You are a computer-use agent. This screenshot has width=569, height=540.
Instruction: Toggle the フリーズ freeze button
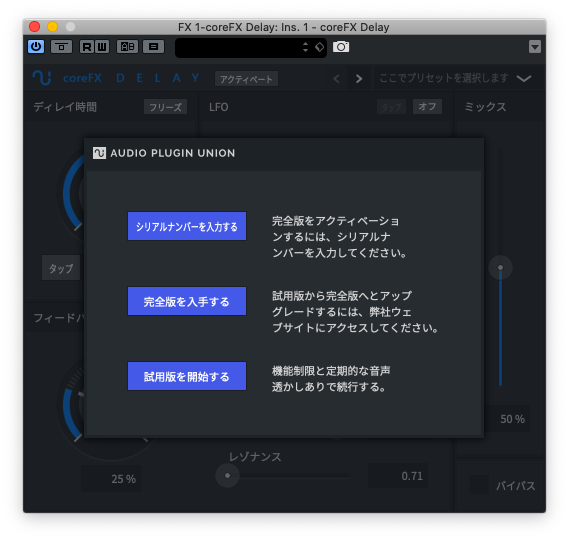(165, 107)
